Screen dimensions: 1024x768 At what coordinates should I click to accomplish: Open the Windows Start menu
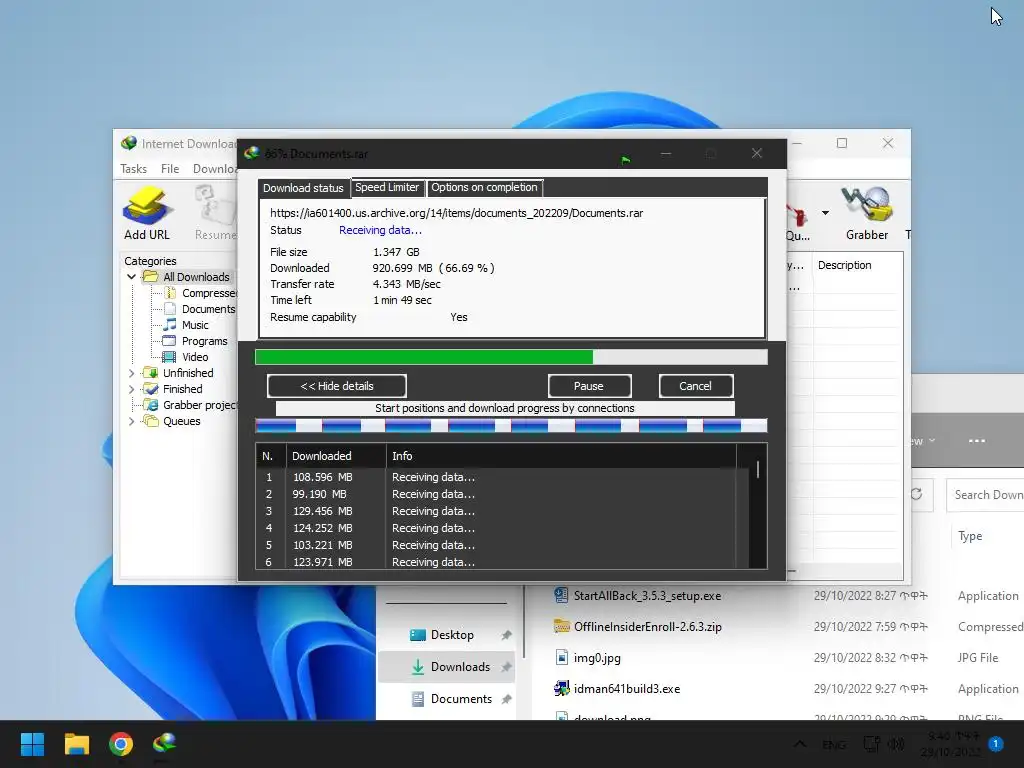click(x=32, y=744)
